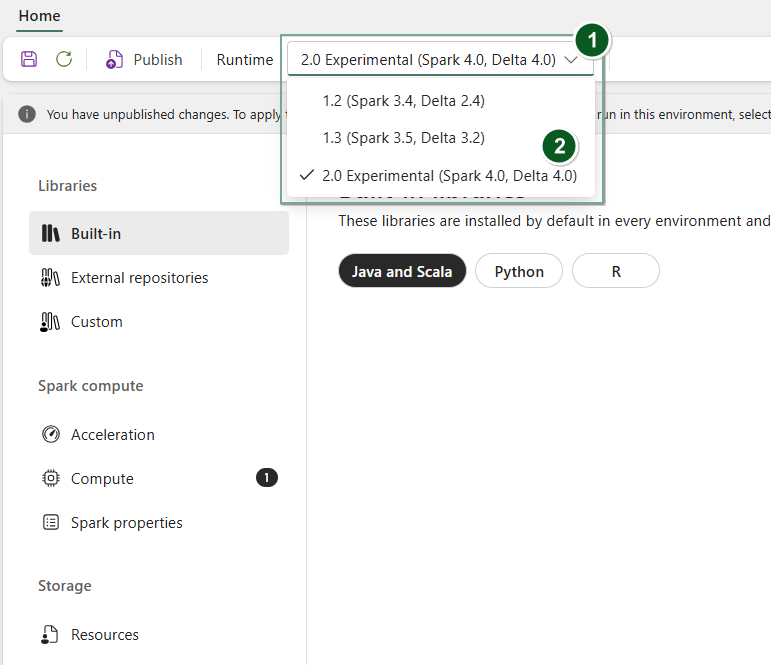
Task: Click the Publish icon
Action: (114, 60)
